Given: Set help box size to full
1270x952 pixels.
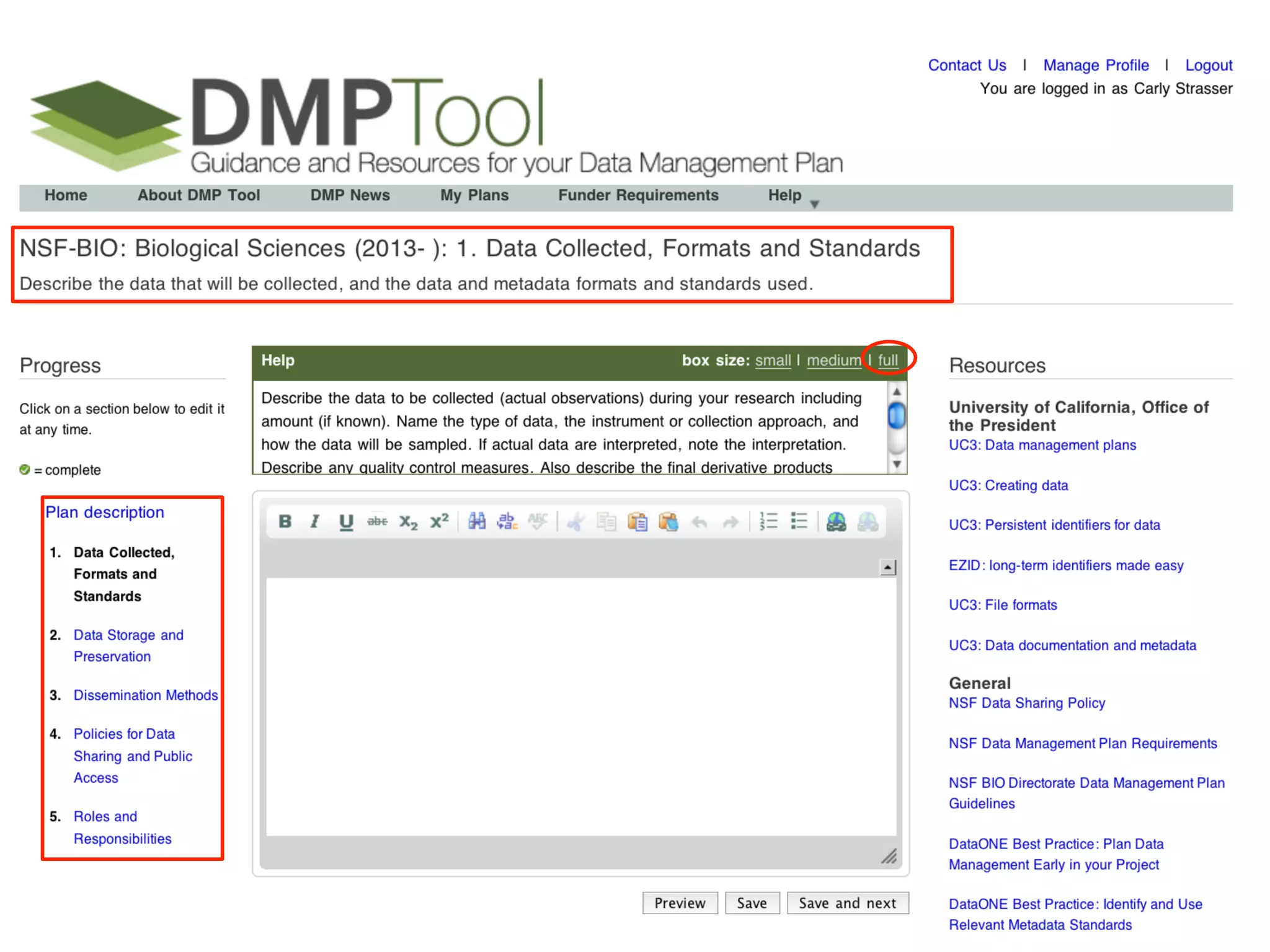Looking at the screenshot, I should (887, 360).
